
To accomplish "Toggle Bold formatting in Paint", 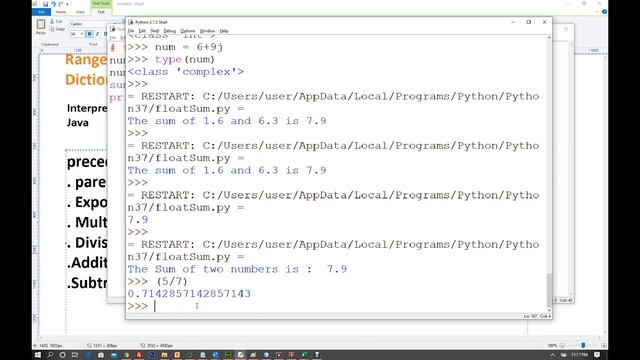I will (x=89, y=34).
